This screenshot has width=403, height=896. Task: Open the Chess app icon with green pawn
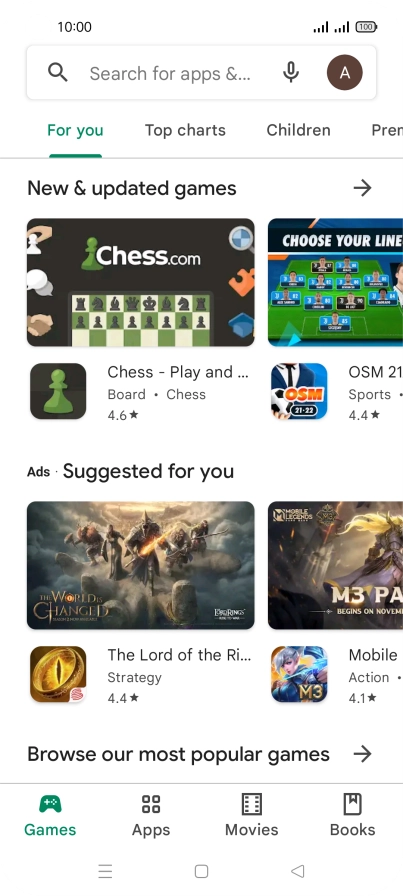pyautogui.click(x=58, y=391)
